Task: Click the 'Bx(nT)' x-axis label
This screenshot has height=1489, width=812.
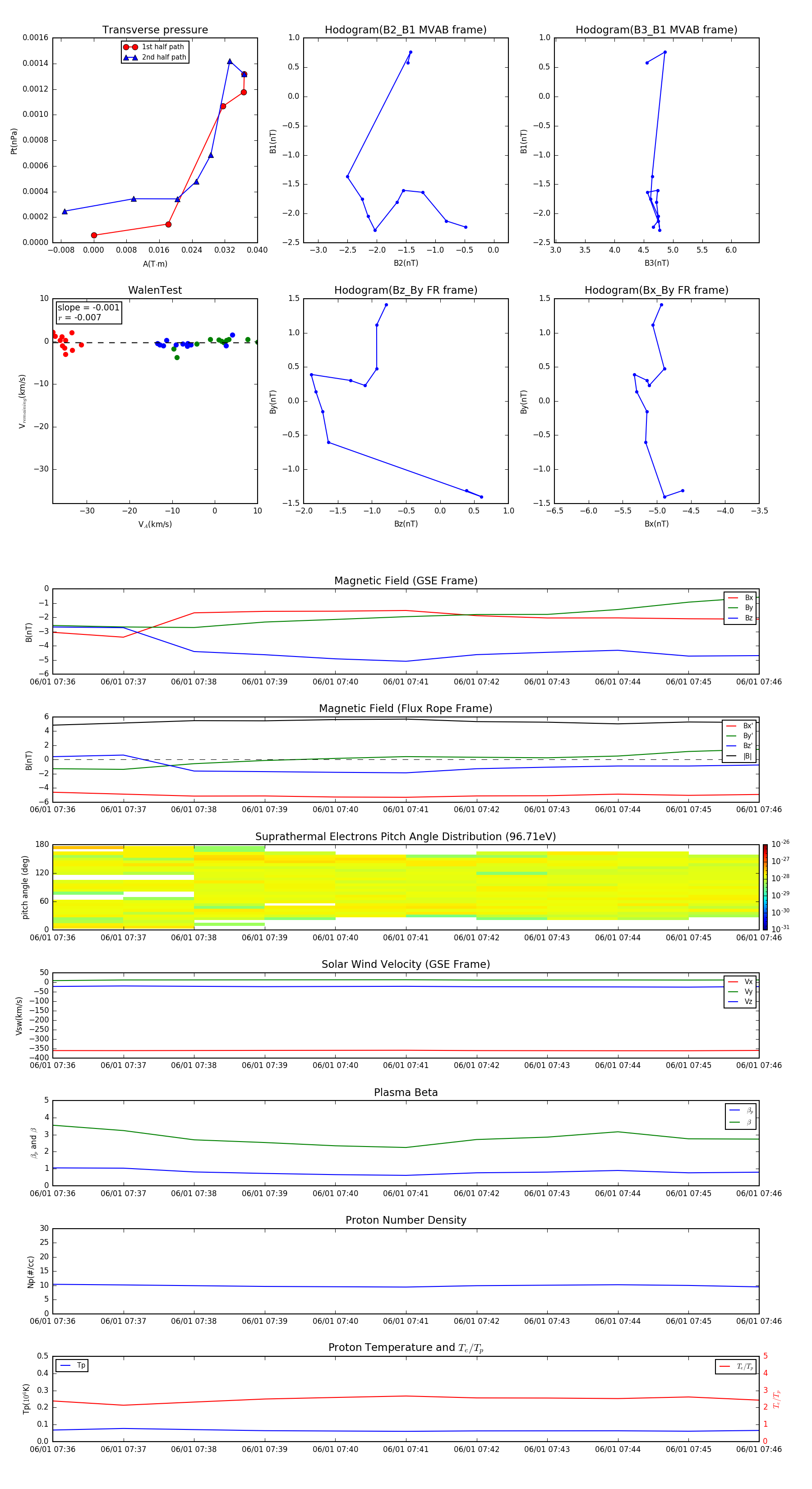Action: 656,524
